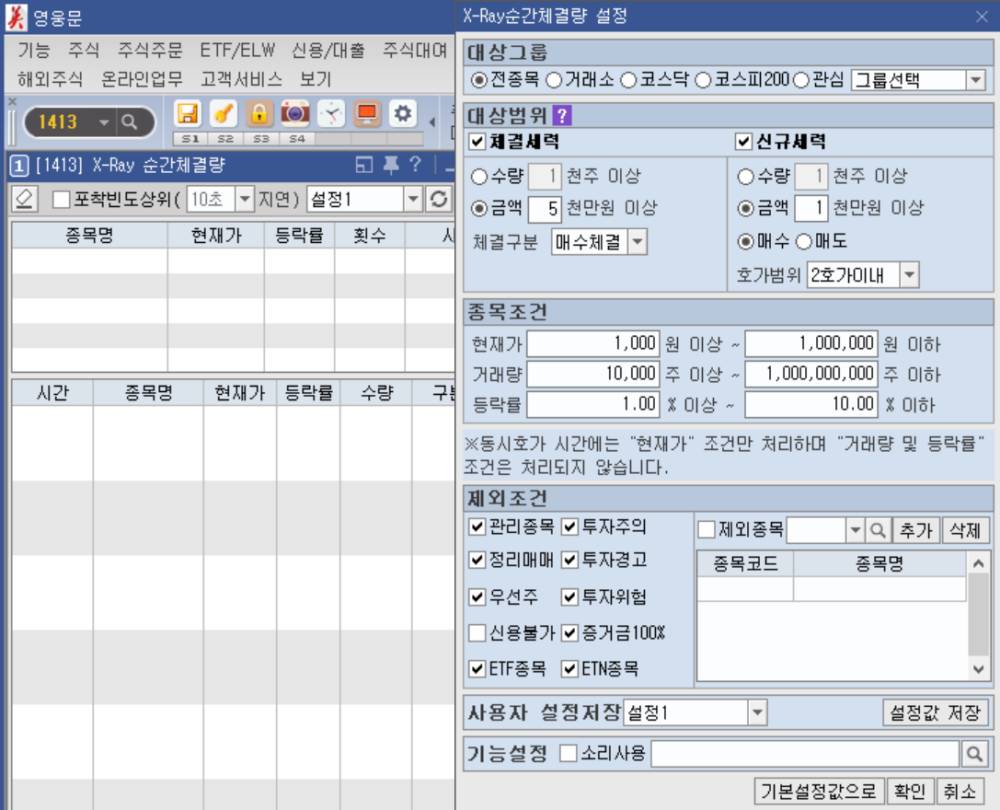Click the clock icon in the toolbar
Viewport: 1000px width, 810px height.
pyautogui.click(x=331, y=113)
